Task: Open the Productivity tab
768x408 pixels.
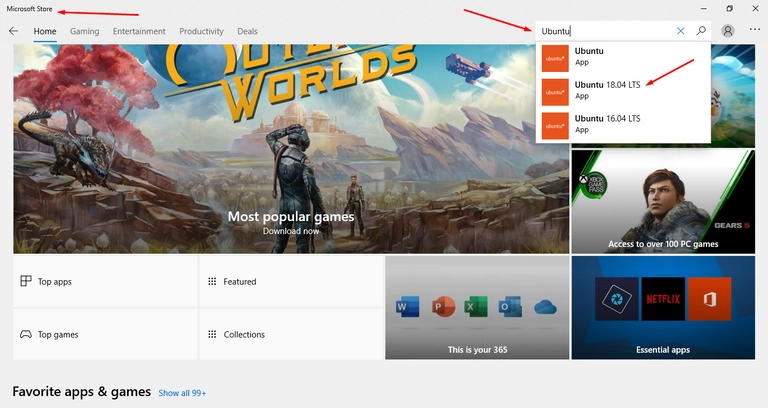Action: click(x=201, y=31)
